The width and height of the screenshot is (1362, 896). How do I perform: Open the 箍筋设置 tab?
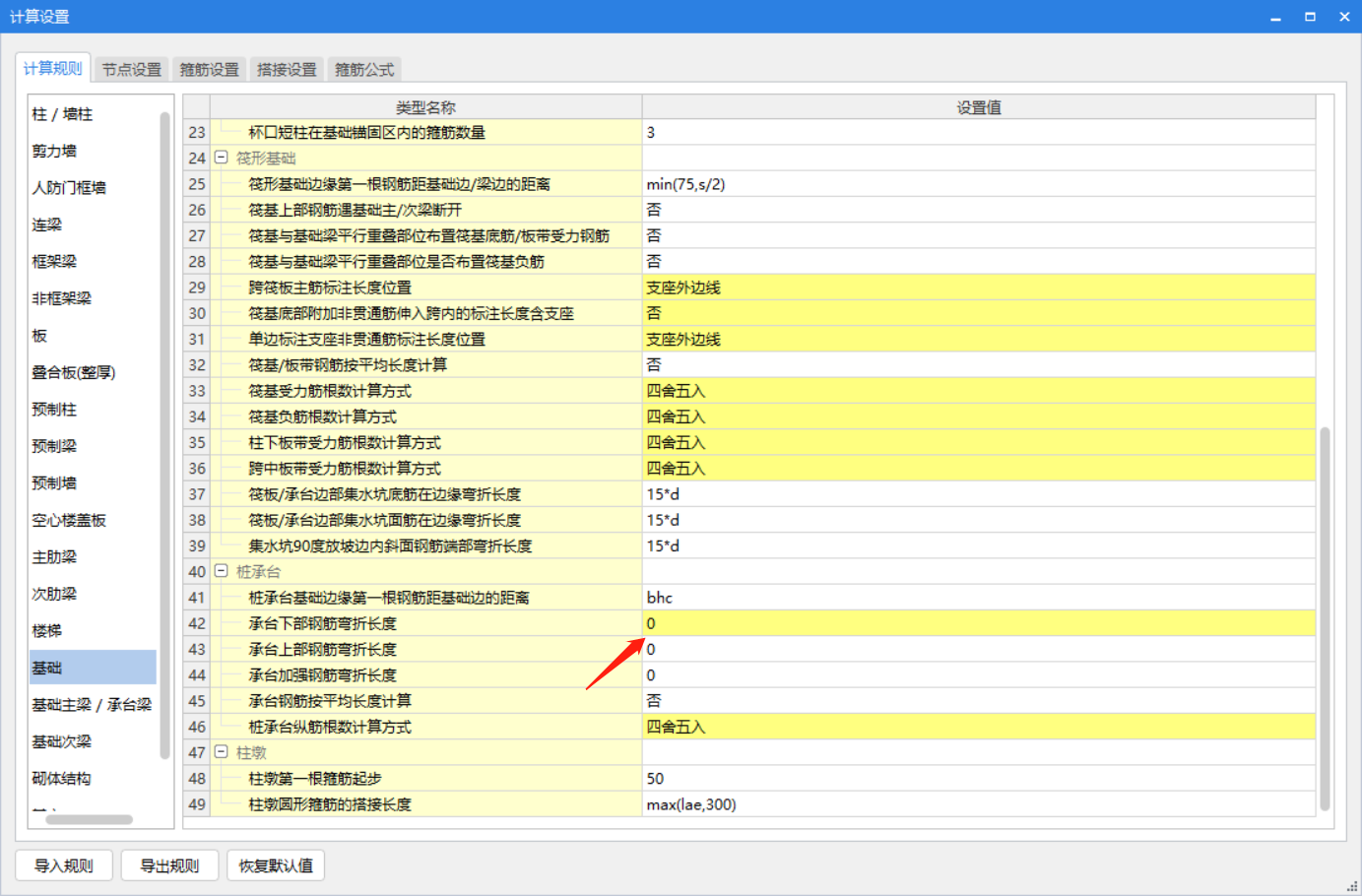(209, 69)
